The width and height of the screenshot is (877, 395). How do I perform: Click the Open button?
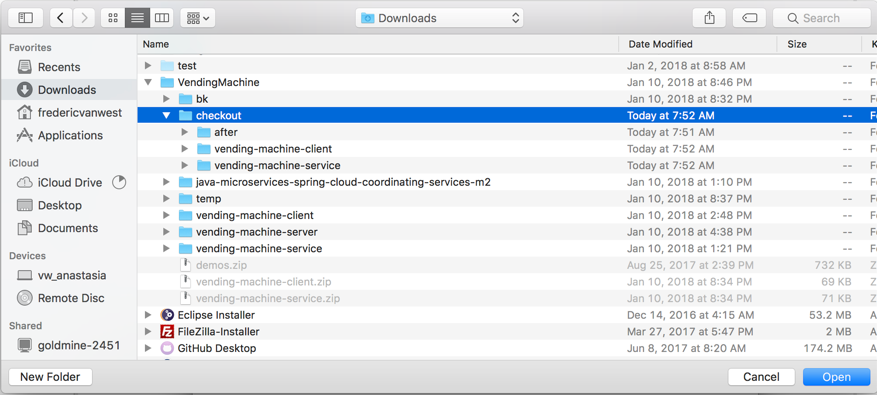836,377
